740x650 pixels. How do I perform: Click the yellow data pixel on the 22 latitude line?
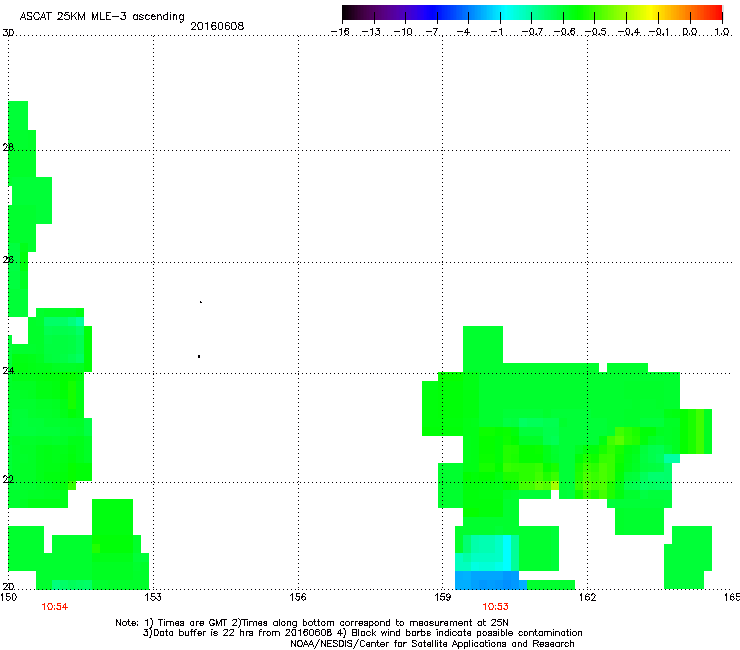555,485
